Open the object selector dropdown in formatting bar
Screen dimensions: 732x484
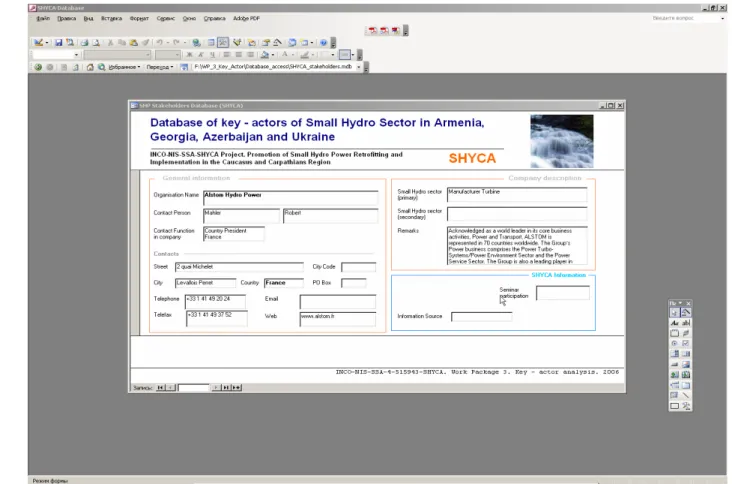(x=77, y=55)
